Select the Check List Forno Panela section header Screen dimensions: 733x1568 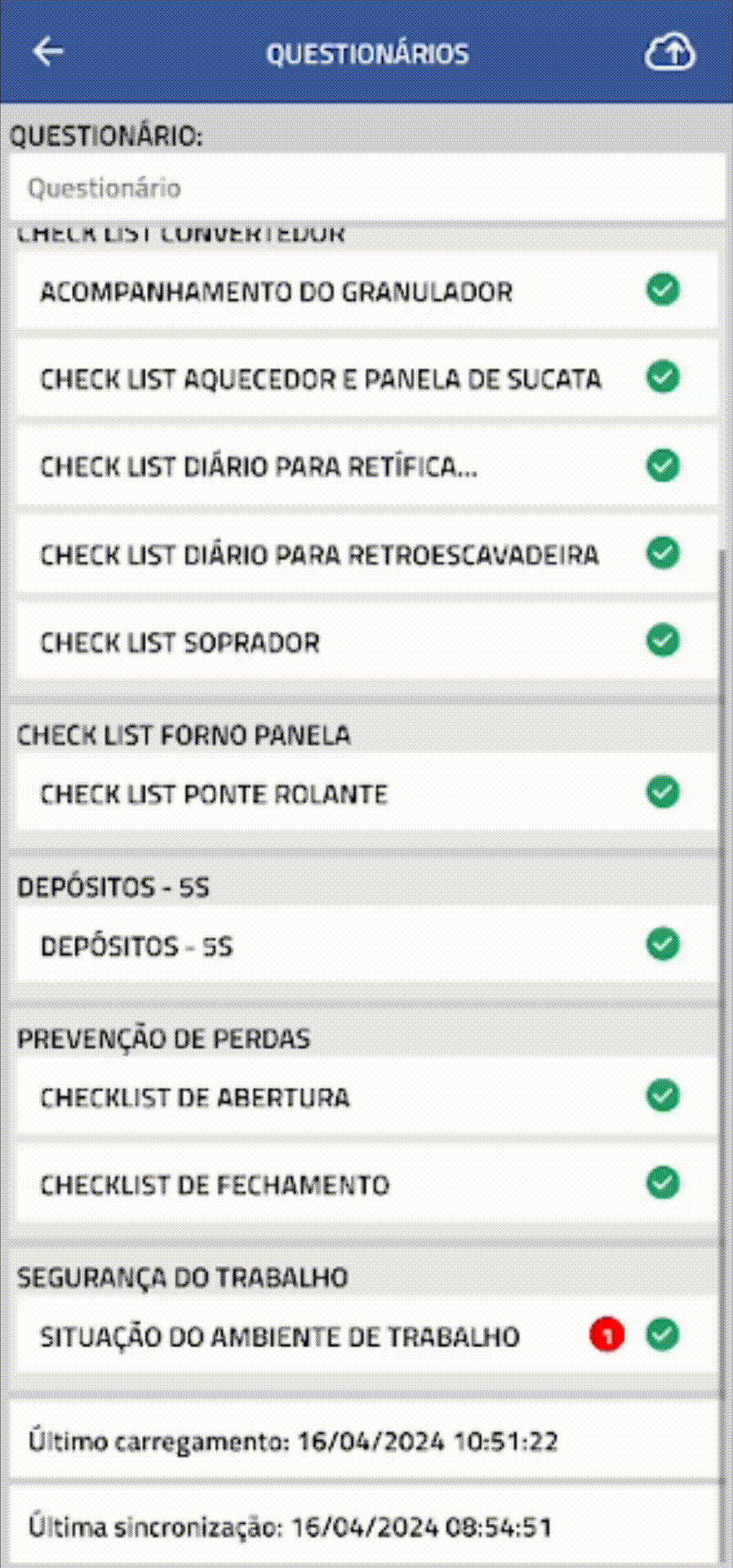click(184, 735)
